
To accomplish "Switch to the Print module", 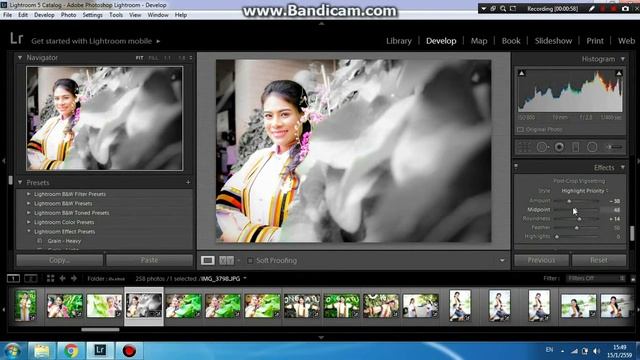I will pyautogui.click(x=595, y=41).
